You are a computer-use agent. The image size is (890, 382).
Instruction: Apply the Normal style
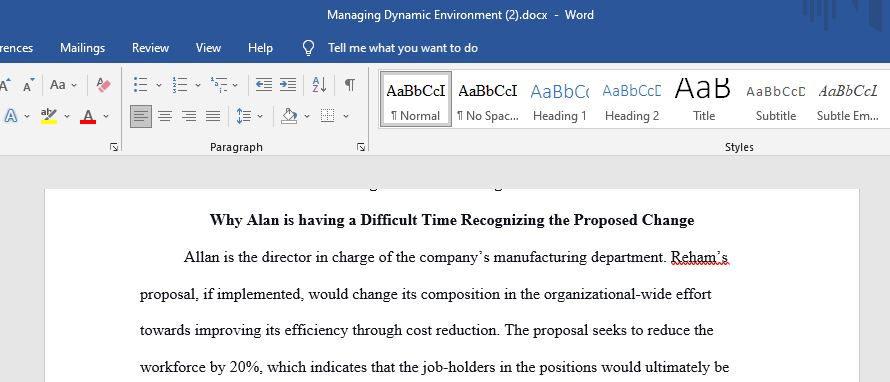click(416, 99)
